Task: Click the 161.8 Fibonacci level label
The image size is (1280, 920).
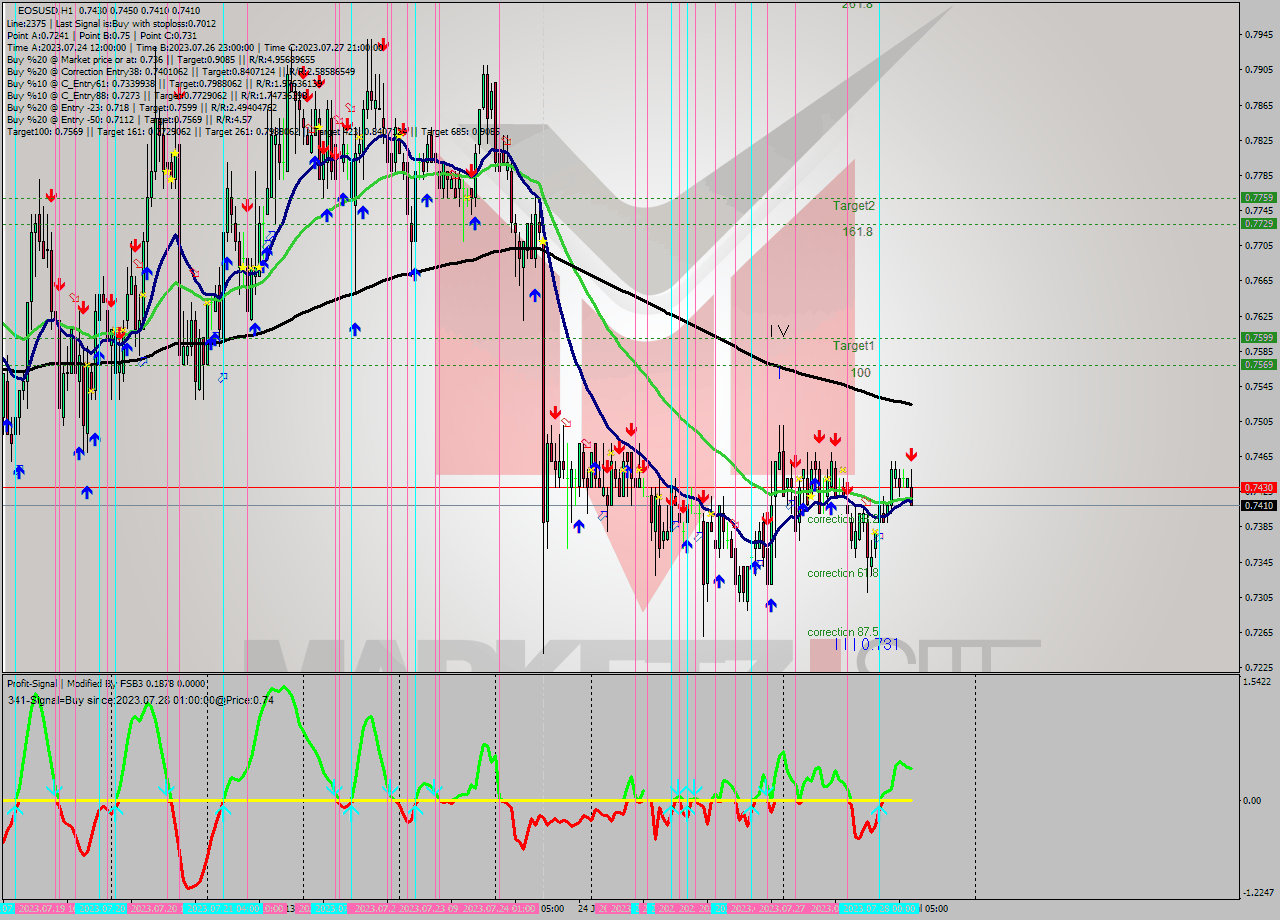Action: pos(857,231)
